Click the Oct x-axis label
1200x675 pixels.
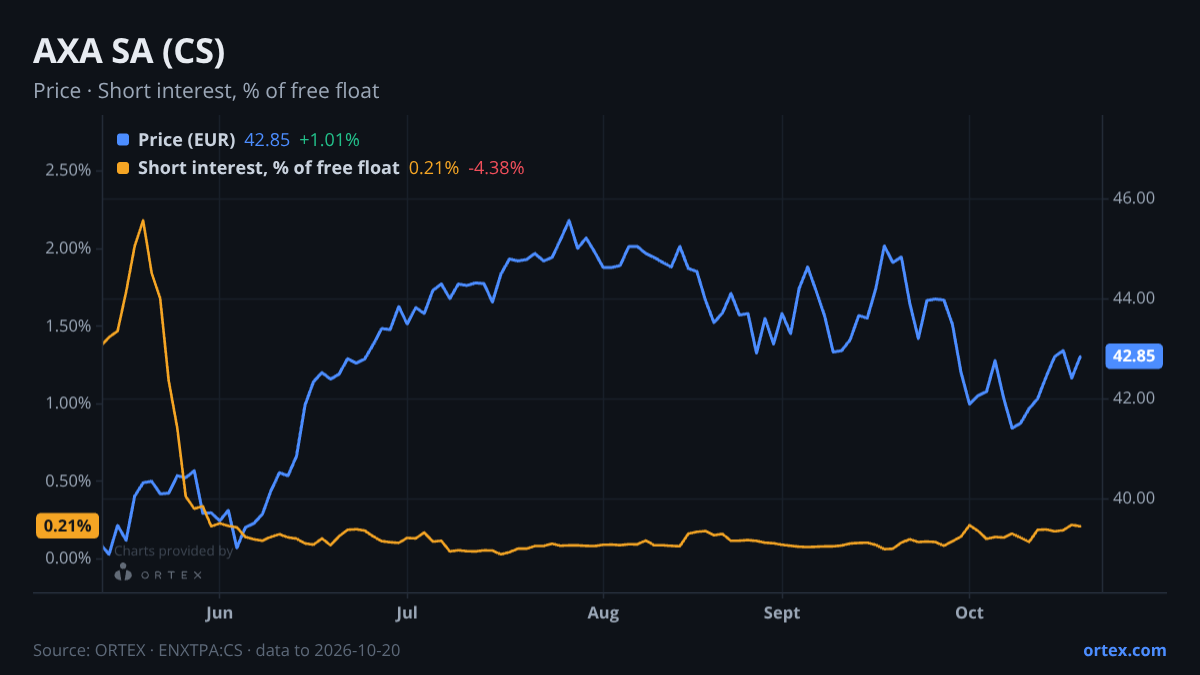pos(969,612)
